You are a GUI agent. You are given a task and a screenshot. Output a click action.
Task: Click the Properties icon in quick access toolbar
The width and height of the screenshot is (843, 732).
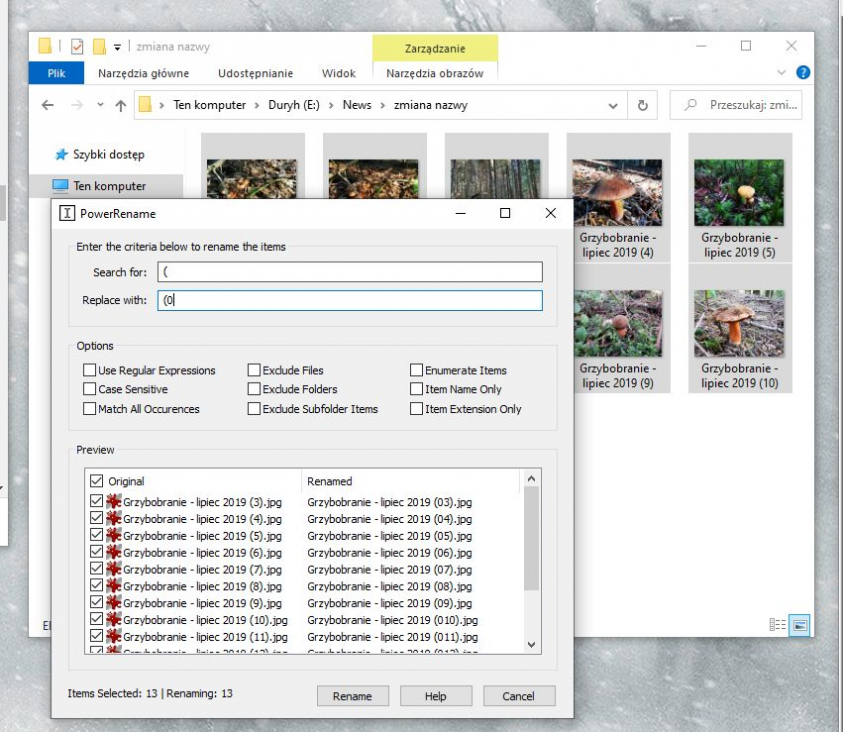[76, 45]
